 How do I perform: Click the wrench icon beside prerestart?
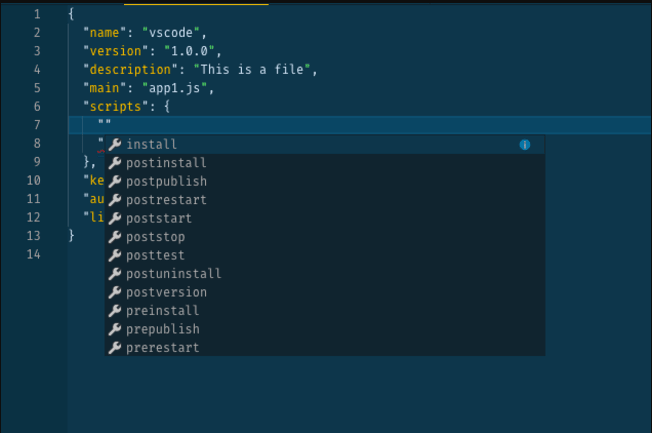point(115,348)
